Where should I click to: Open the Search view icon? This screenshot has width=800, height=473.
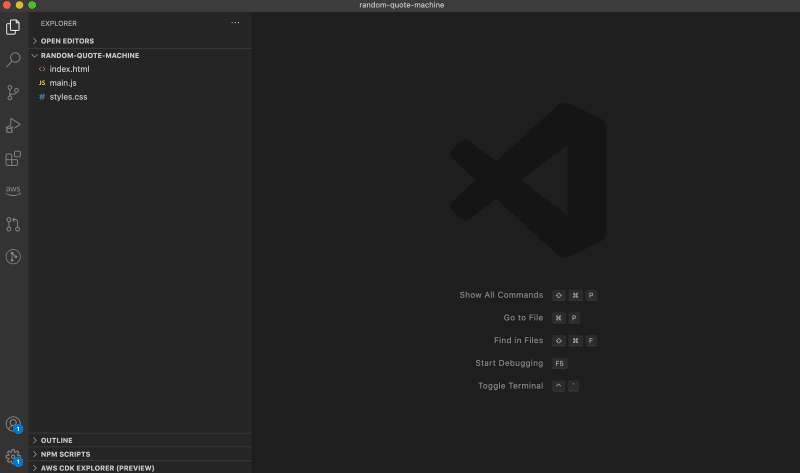13,59
